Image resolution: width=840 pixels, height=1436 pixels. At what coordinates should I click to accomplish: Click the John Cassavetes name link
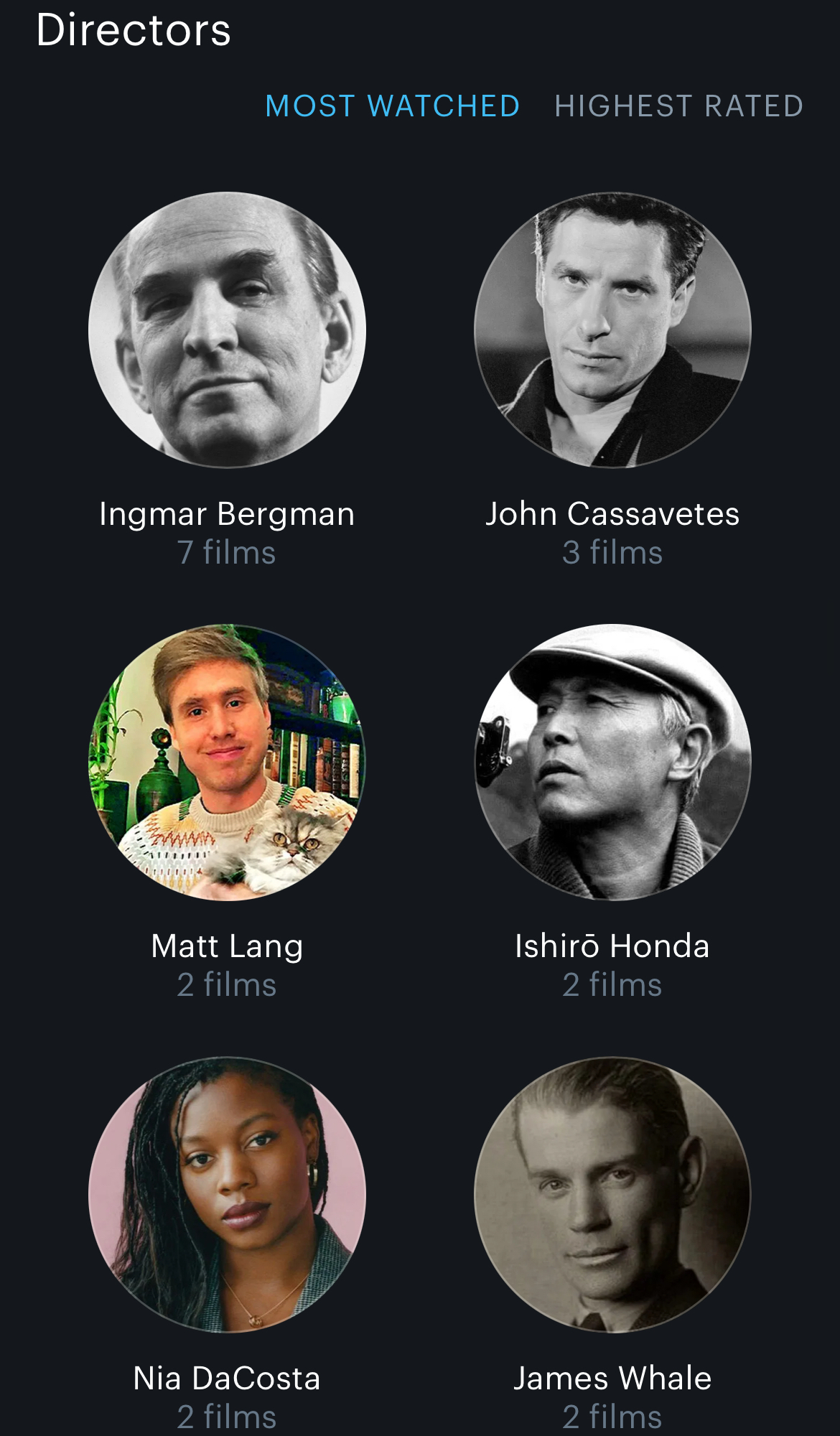612,514
